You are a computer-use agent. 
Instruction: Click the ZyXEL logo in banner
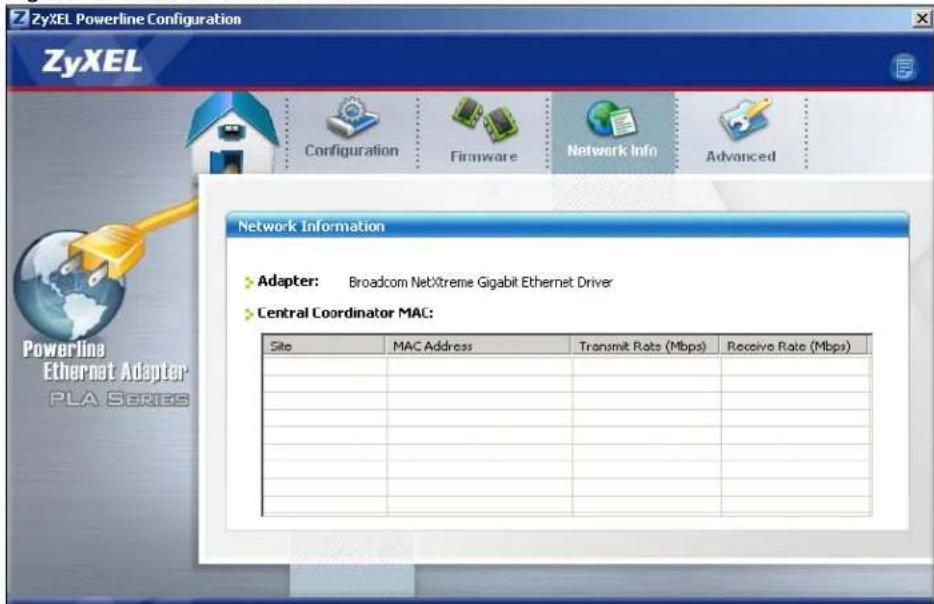pos(92,63)
